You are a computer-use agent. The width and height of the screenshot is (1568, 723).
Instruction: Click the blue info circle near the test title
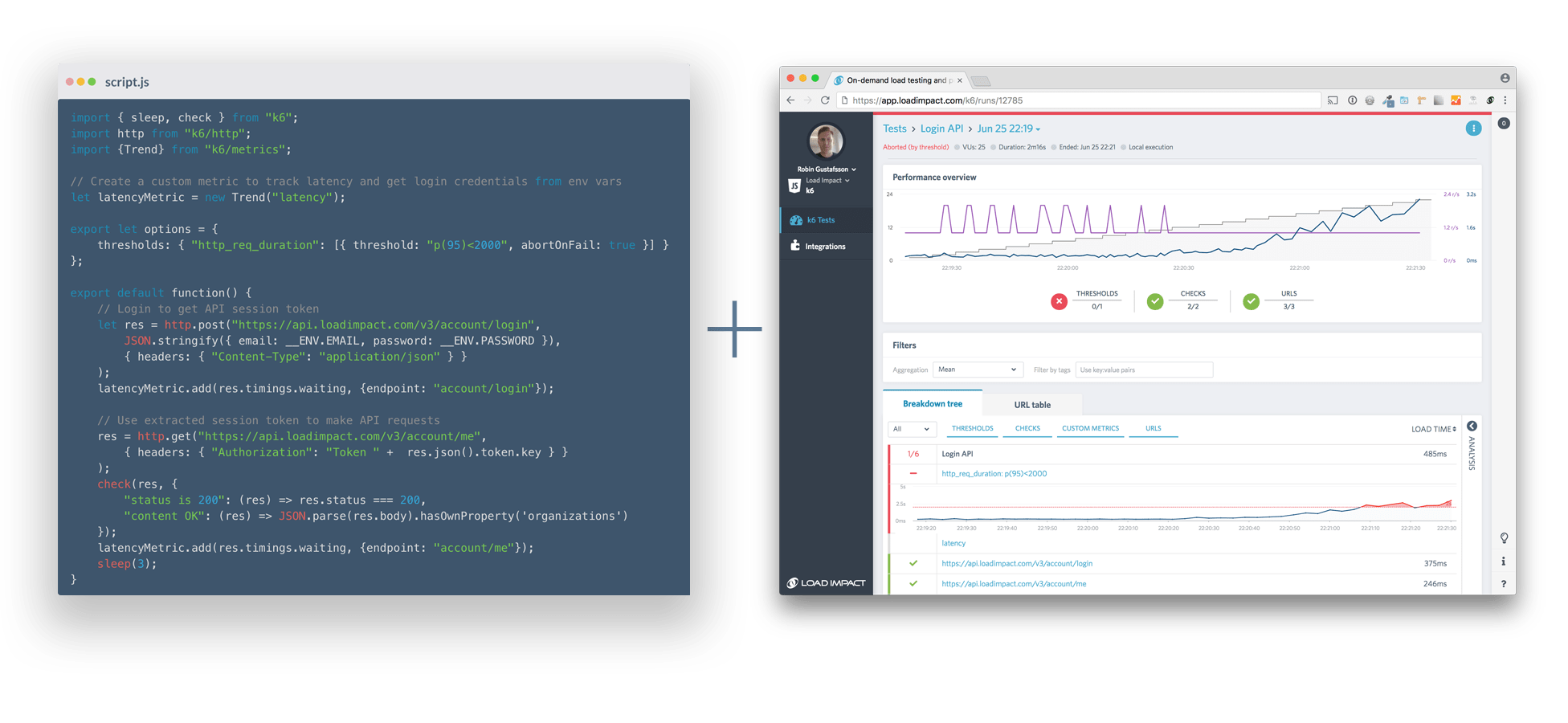coord(1473,128)
